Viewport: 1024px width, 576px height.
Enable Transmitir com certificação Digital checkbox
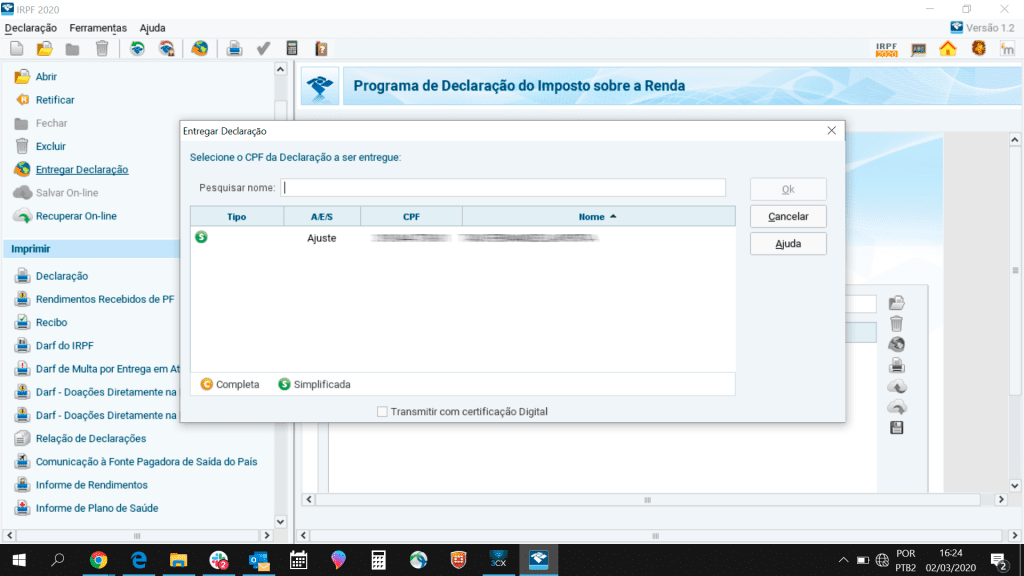(382, 411)
